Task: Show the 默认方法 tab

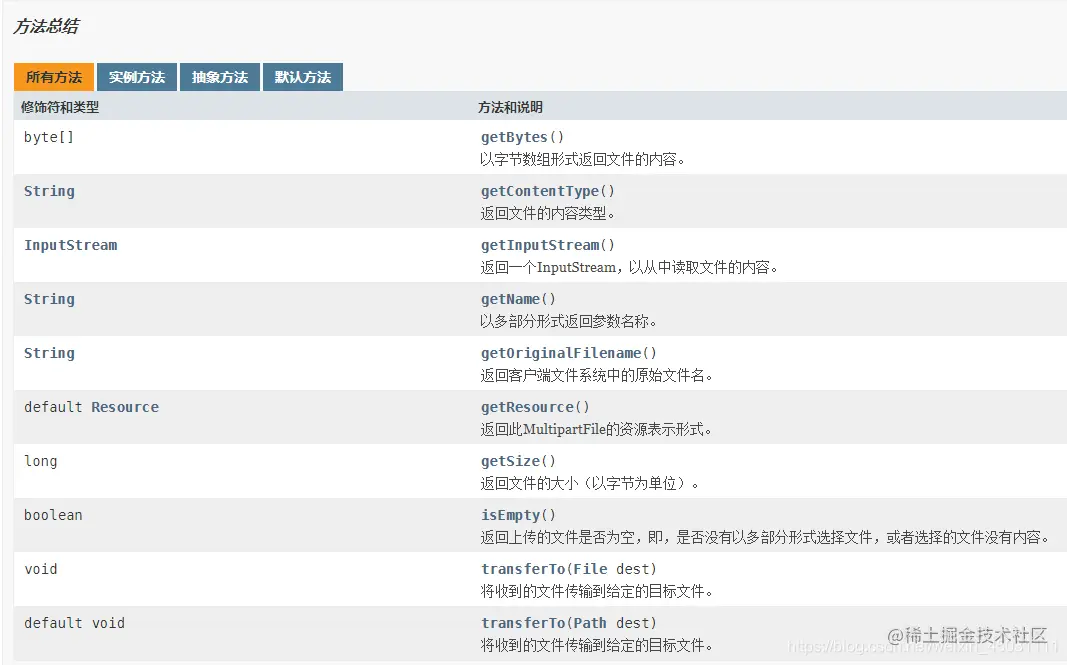Action: coord(303,77)
